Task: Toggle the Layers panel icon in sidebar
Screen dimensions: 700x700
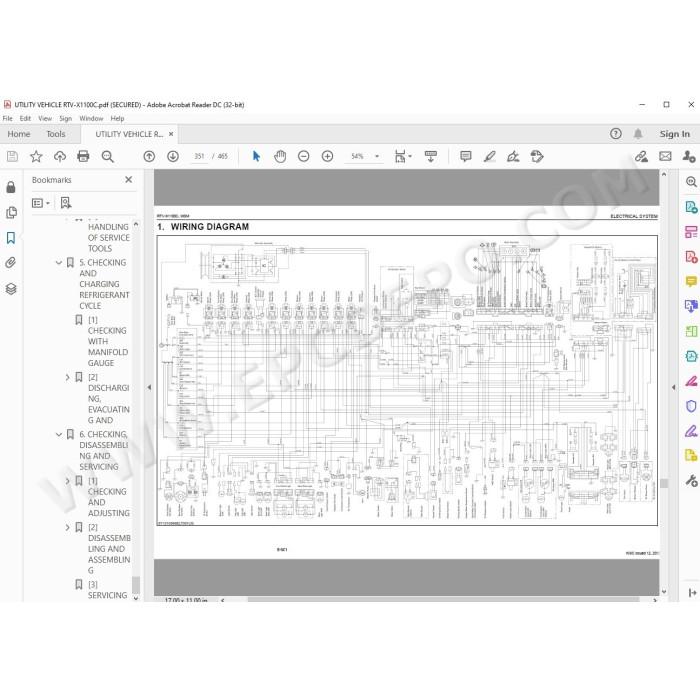Action: click(11, 289)
